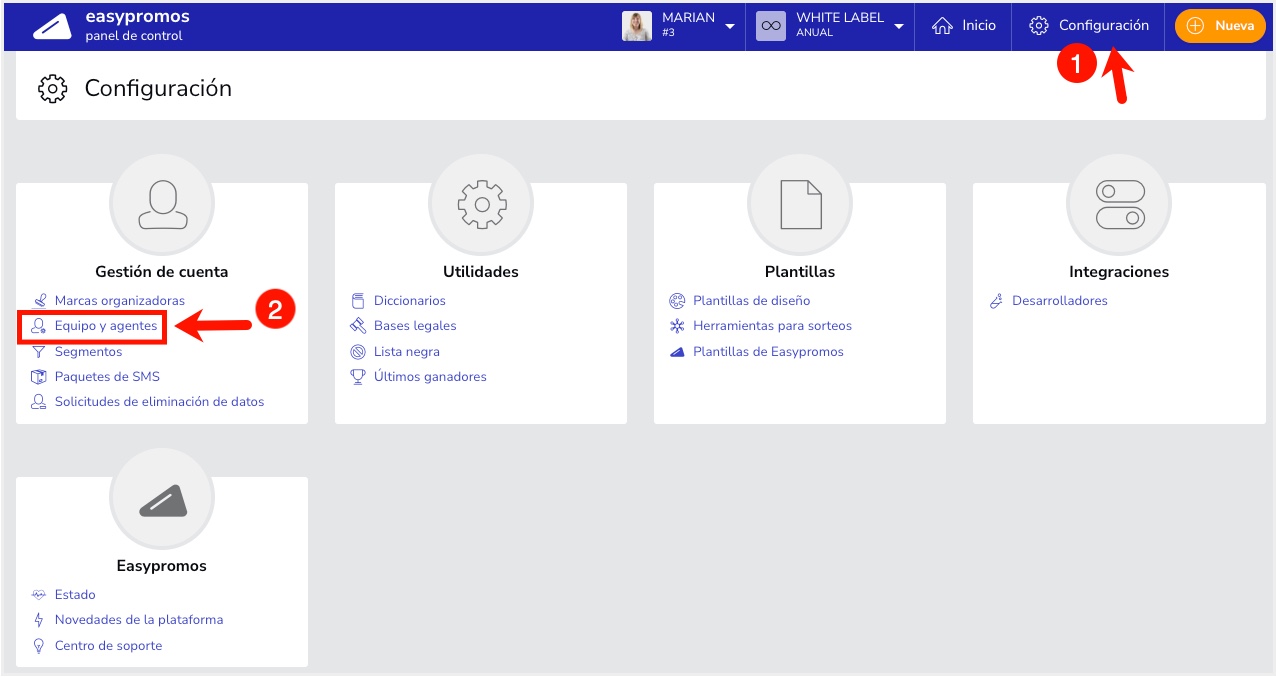The width and height of the screenshot is (1276, 677).
Task: Open the Segmentos link
Action: (88, 352)
